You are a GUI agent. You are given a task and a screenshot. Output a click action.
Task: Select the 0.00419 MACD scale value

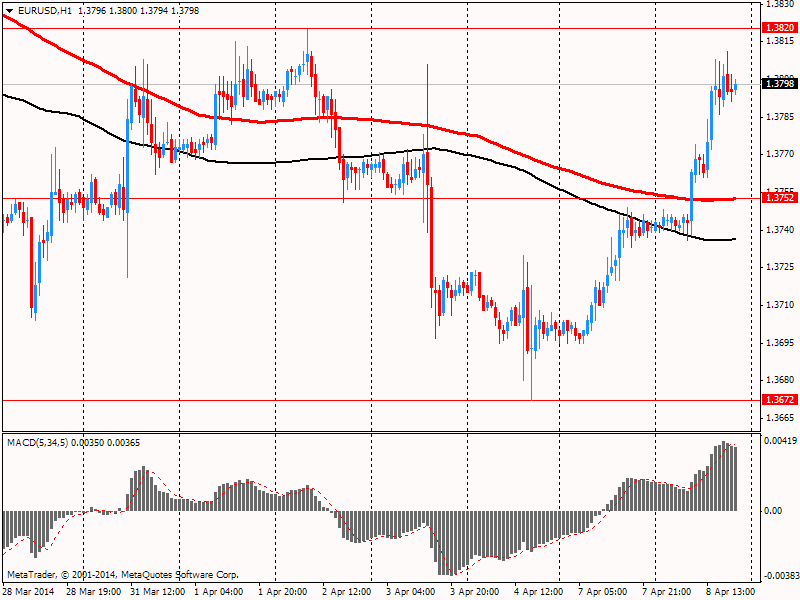[781, 441]
